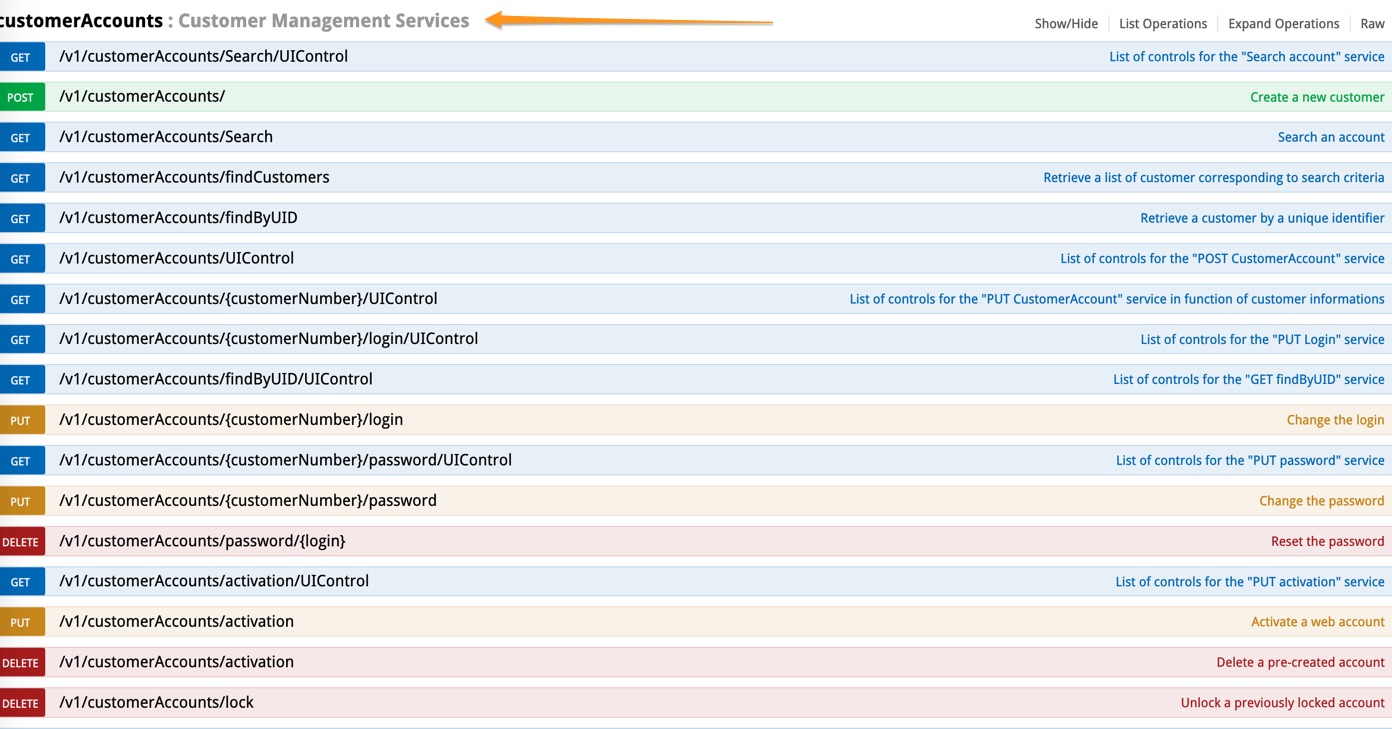Expand the /v1/customerAccounts/findByUID path

178,218
